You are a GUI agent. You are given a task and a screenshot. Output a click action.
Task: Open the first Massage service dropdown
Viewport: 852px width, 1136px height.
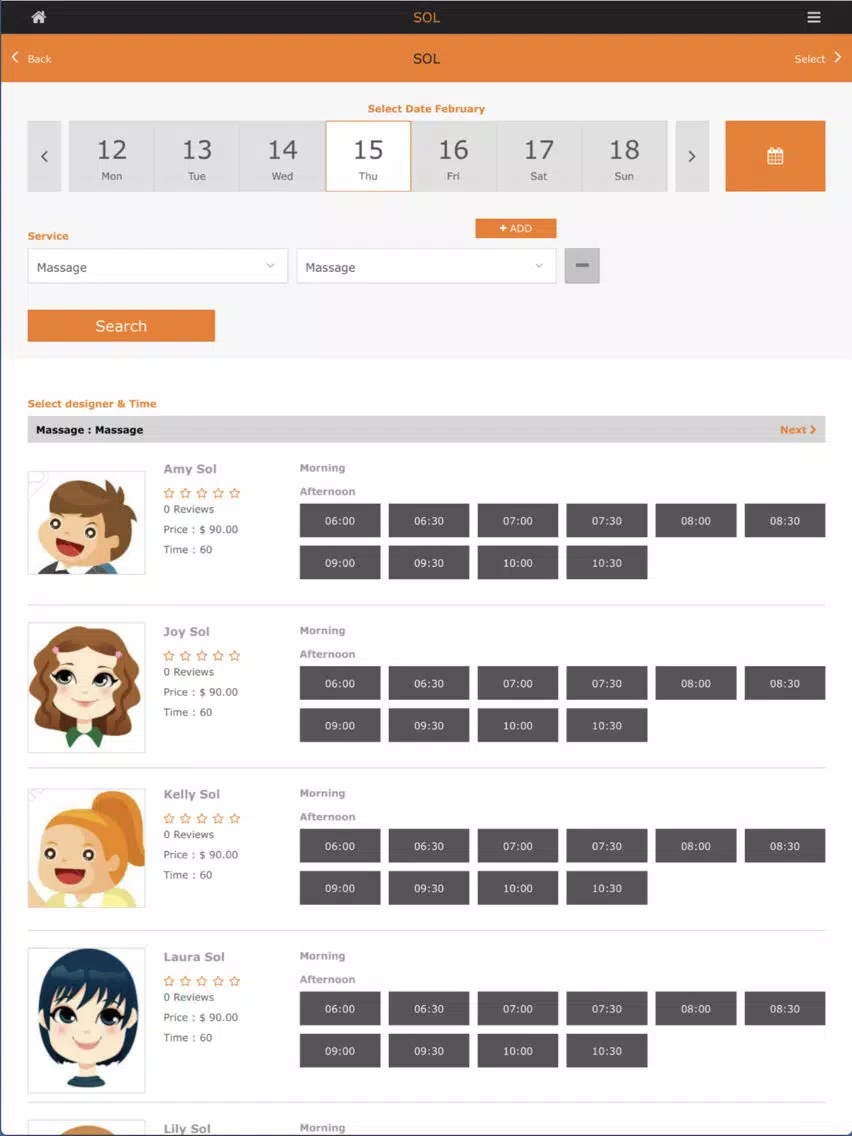pyautogui.click(x=157, y=266)
